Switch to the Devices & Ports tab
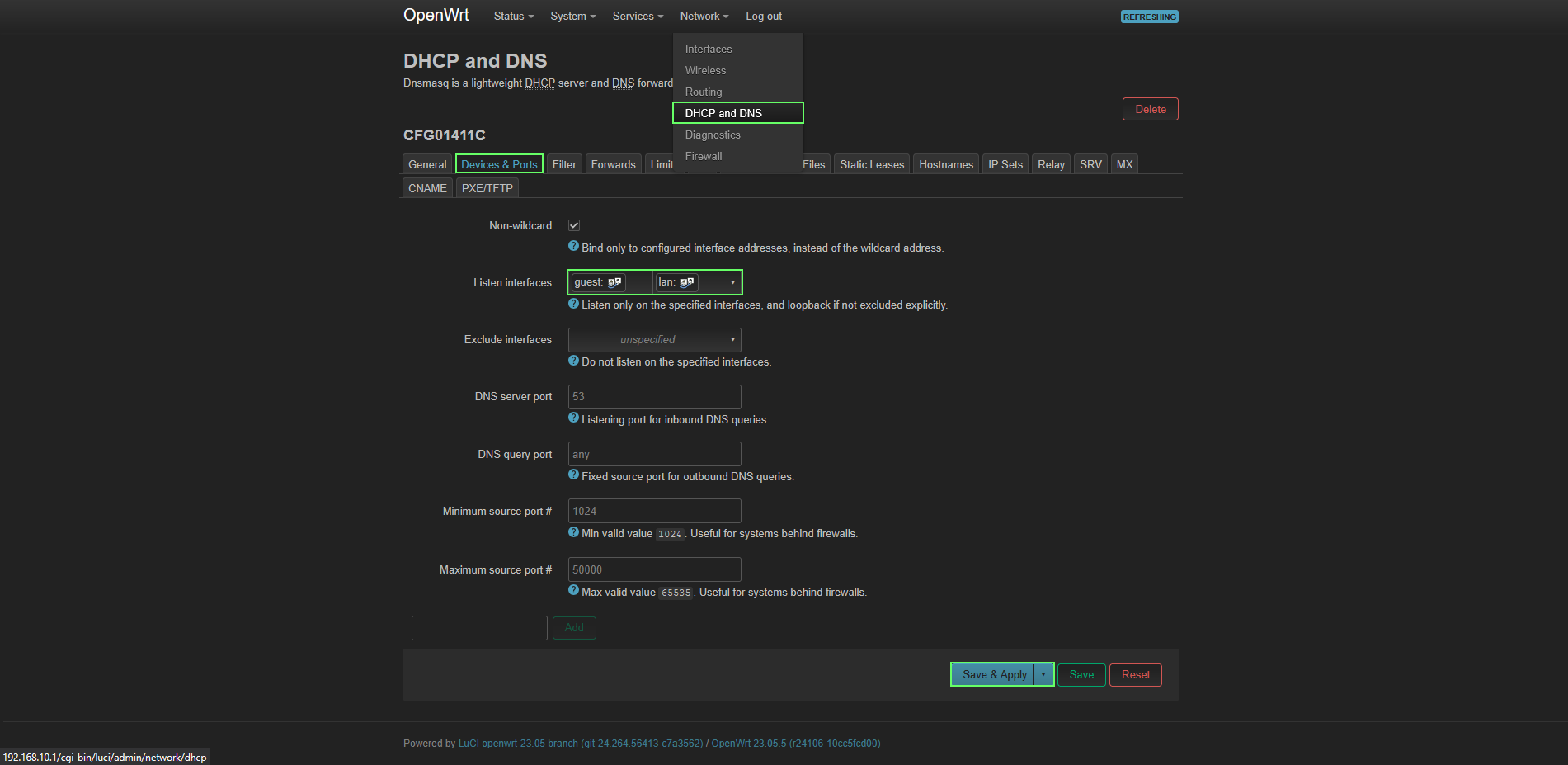Image resolution: width=1568 pixels, height=765 pixels. point(499,164)
